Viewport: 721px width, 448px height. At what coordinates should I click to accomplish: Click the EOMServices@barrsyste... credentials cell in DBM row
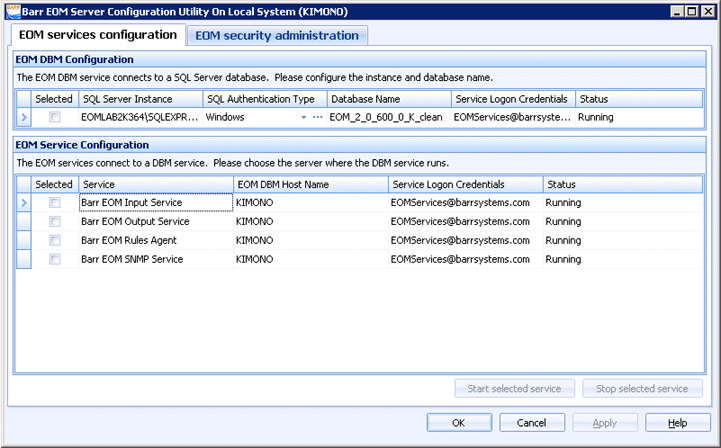tap(513, 117)
